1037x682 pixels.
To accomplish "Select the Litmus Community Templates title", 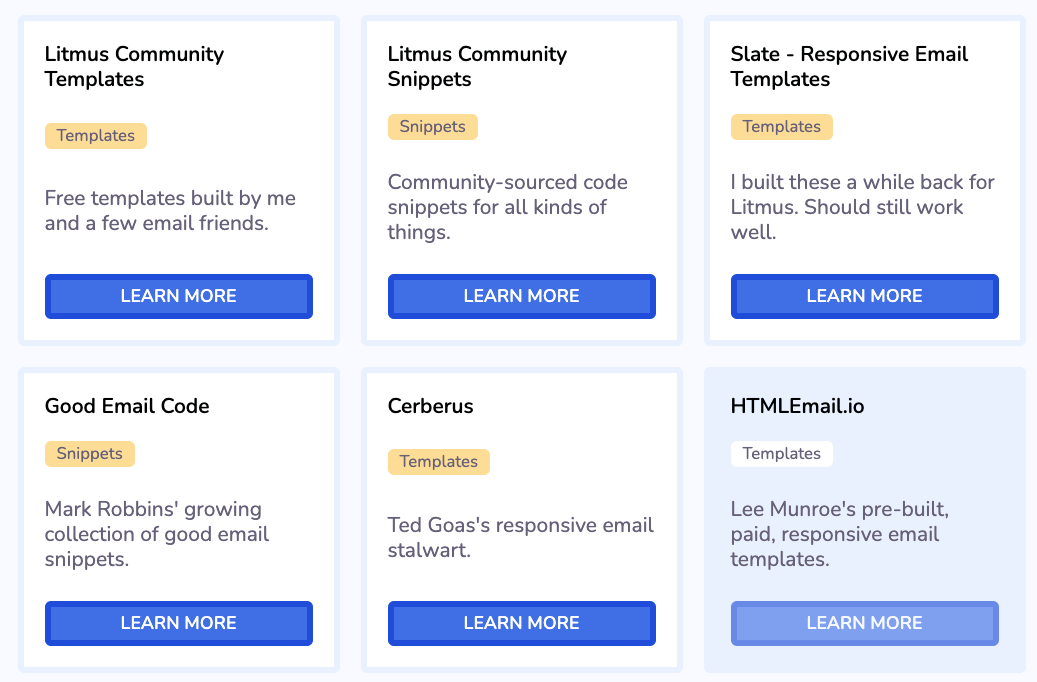I will point(134,67).
